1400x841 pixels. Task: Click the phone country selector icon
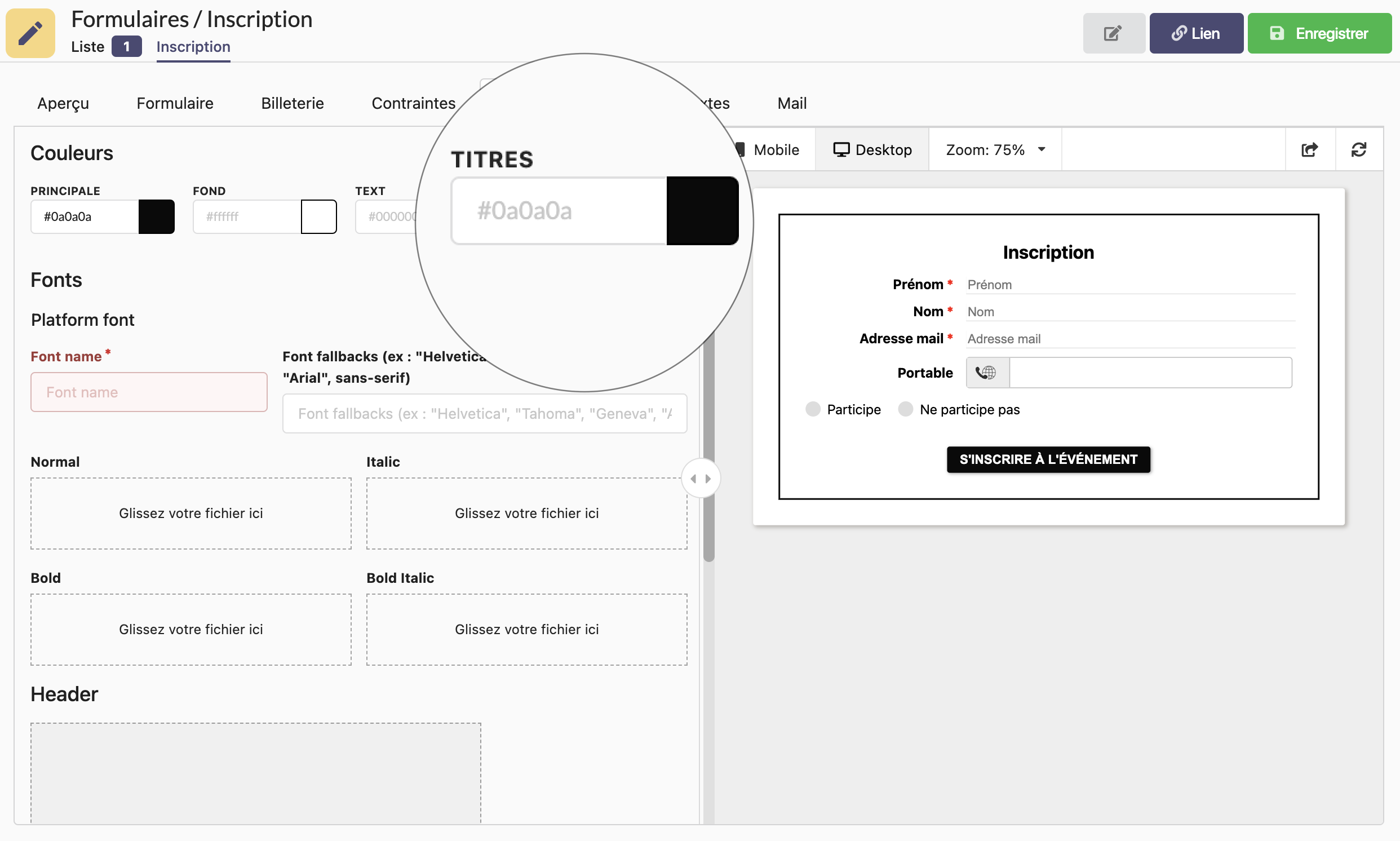tap(987, 373)
